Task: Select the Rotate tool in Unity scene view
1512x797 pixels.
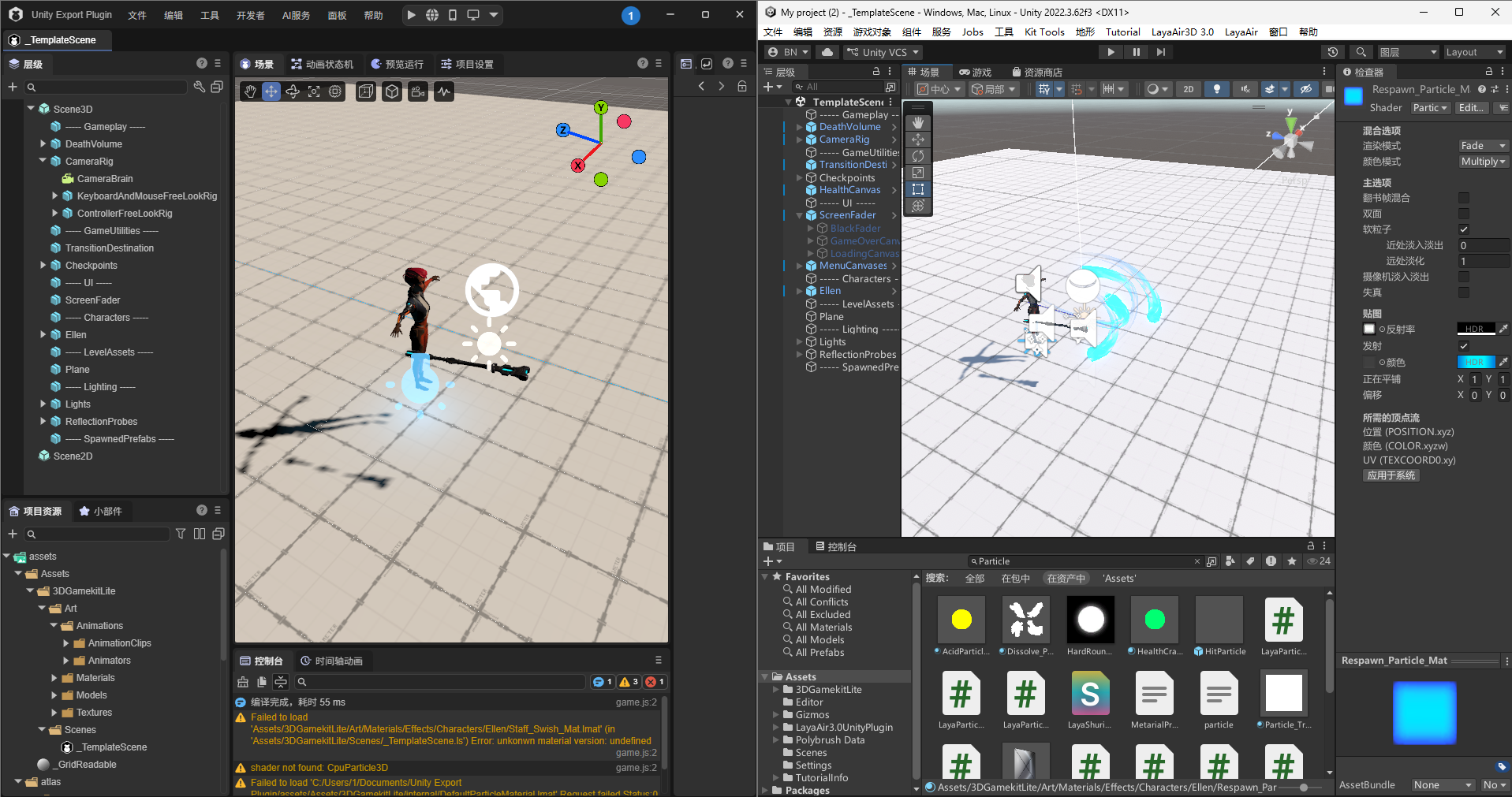Action: click(918, 156)
